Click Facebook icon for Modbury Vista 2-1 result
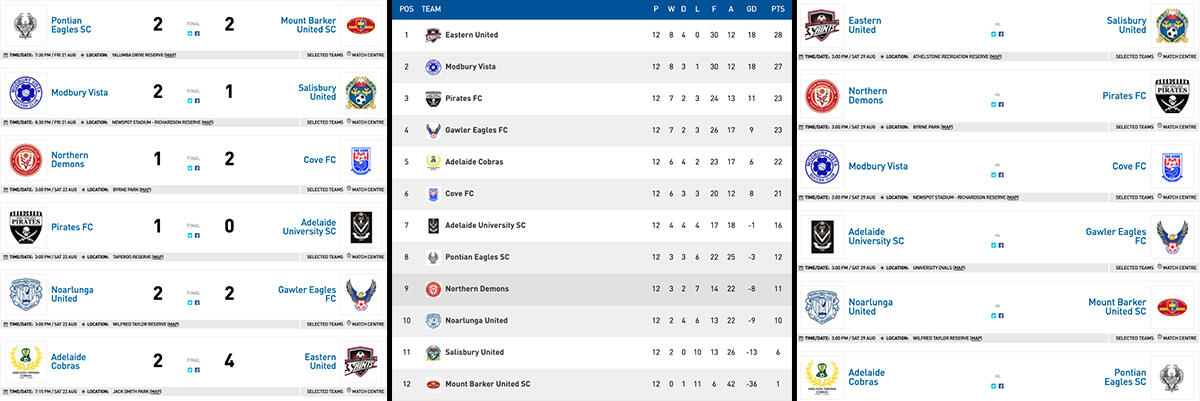 tap(197, 100)
